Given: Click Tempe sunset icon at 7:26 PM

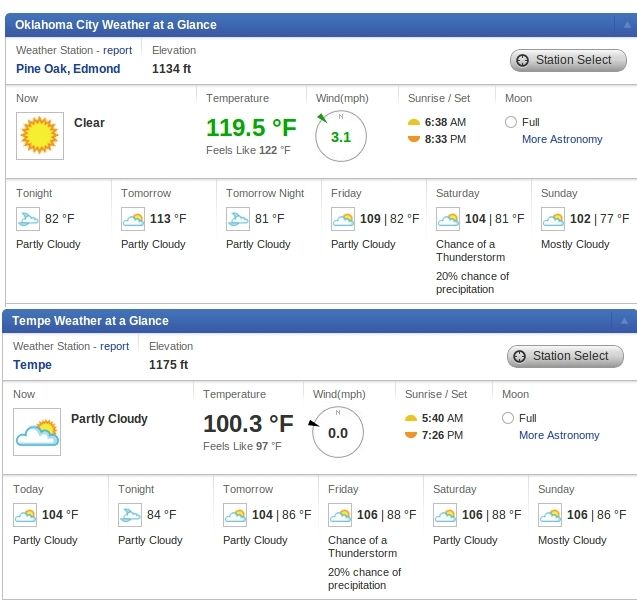Looking at the screenshot, I should click(x=411, y=435).
